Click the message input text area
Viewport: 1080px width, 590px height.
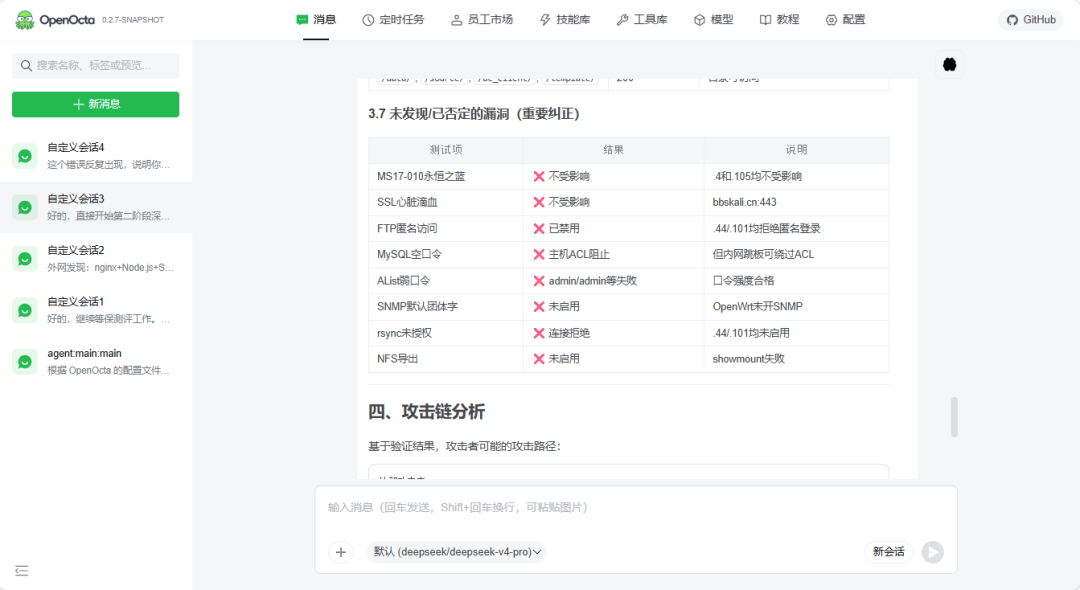coord(635,507)
